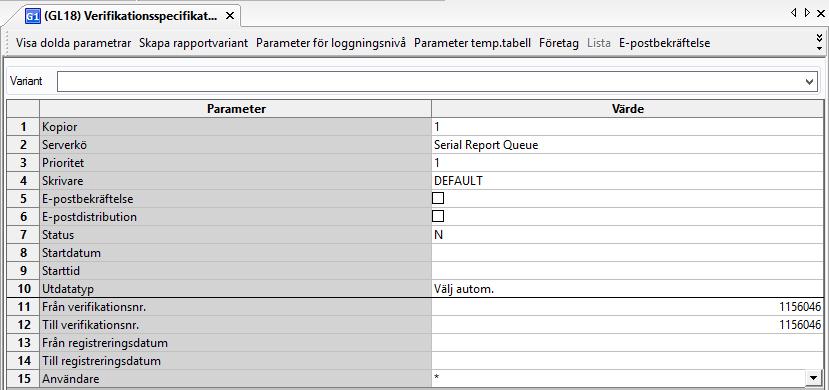Expand the Variant dropdown
This screenshot has width=829, height=390.
[809, 82]
